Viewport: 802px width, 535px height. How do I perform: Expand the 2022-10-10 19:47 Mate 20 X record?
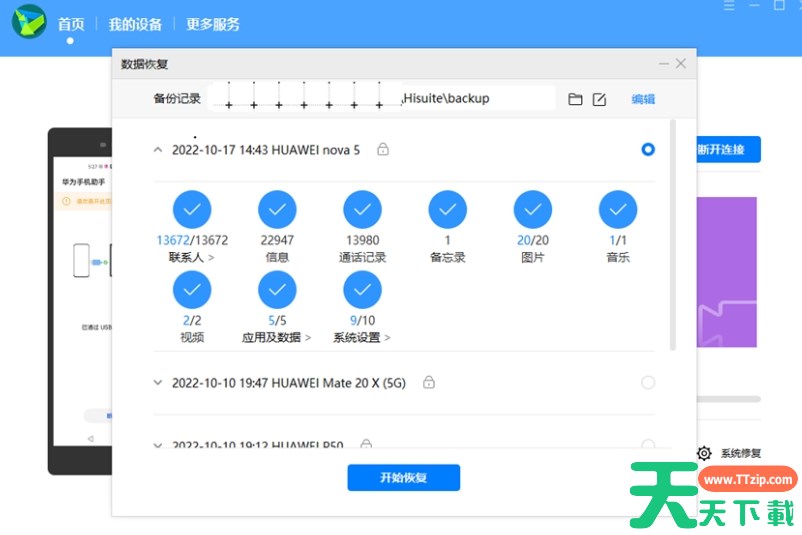click(x=158, y=382)
